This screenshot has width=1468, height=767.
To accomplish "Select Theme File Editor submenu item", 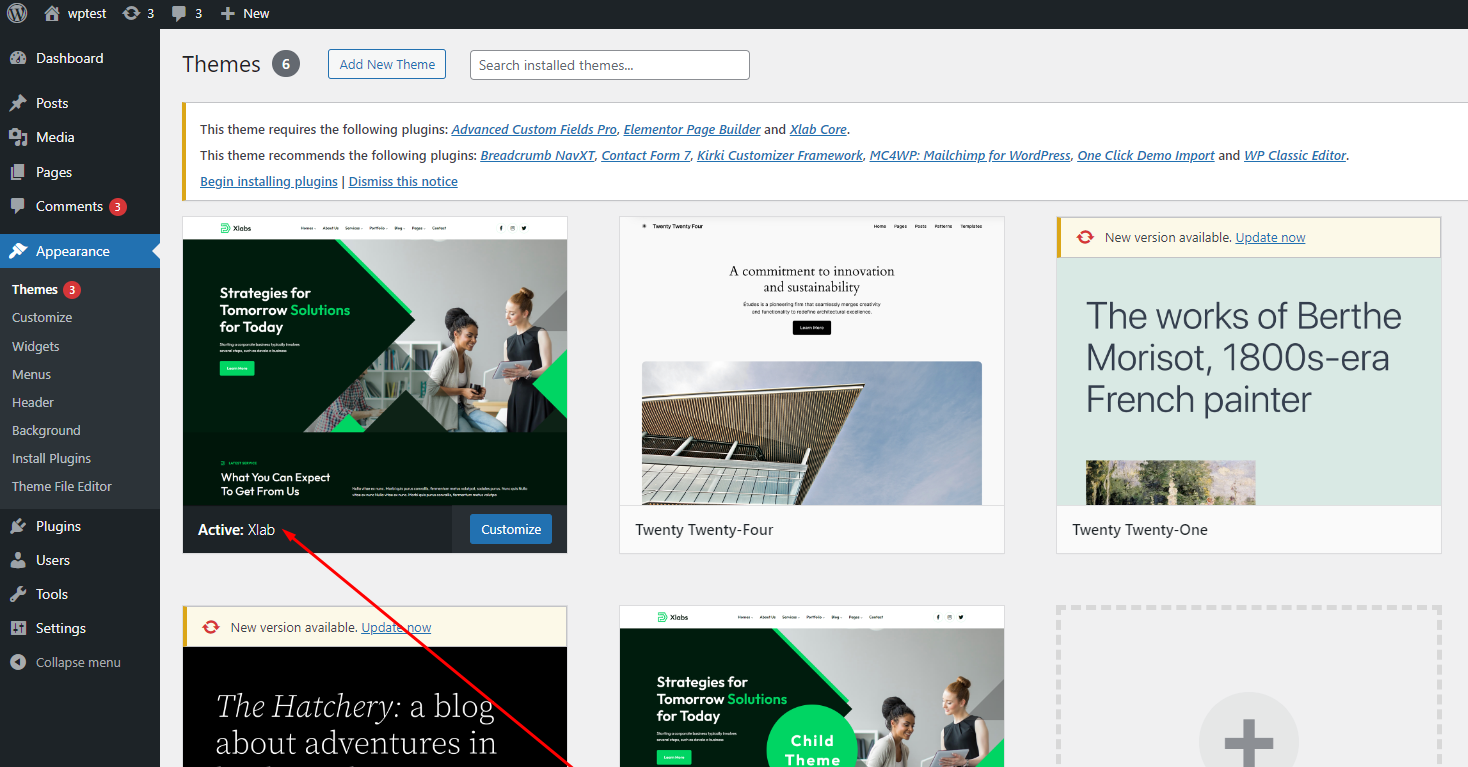I will pyautogui.click(x=62, y=486).
